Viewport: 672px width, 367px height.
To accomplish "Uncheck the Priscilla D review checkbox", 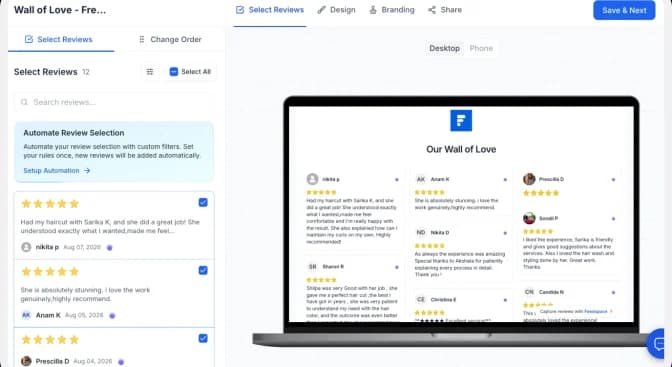I will (203, 338).
